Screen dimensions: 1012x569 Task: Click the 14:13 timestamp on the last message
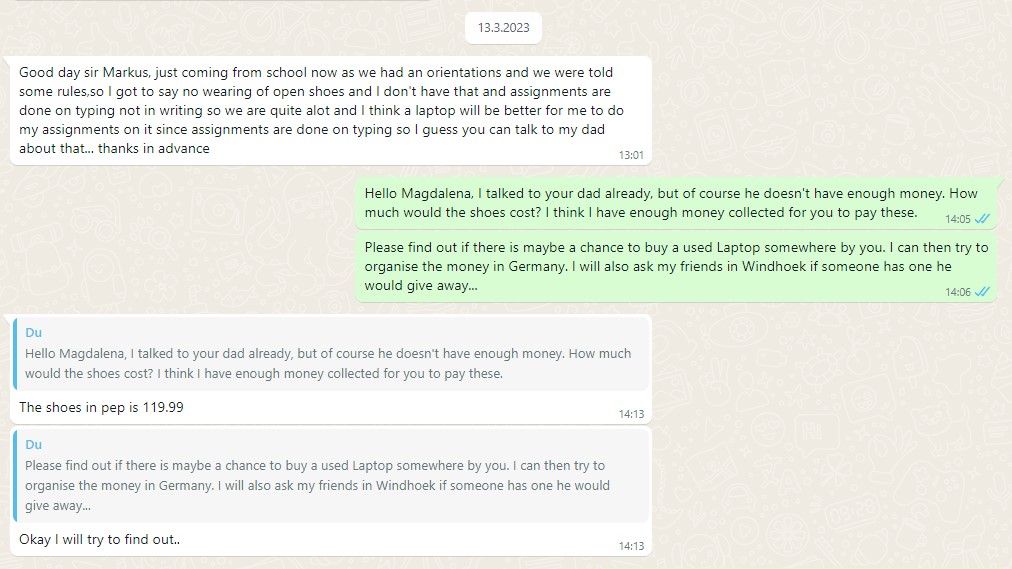(x=631, y=546)
